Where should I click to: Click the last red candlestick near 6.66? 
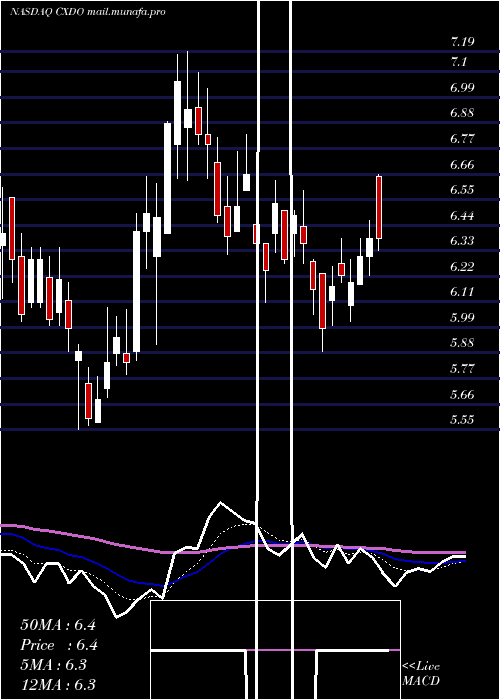click(379, 207)
